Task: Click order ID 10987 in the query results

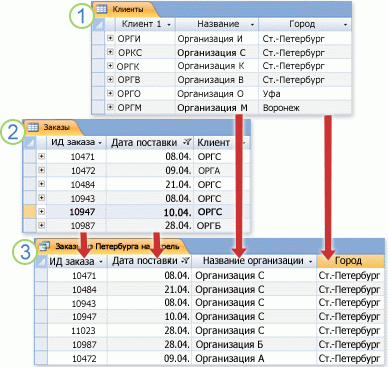Action: (x=77, y=344)
